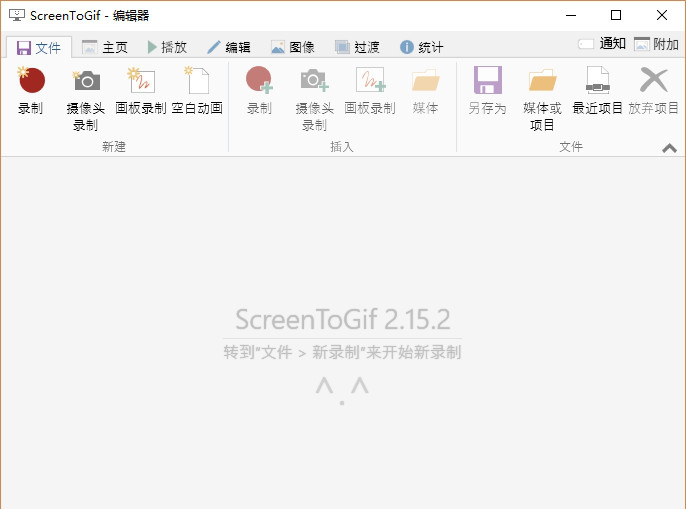Load media or project (媒体或项目)
Screen dimensions: 686x529
[542, 99]
